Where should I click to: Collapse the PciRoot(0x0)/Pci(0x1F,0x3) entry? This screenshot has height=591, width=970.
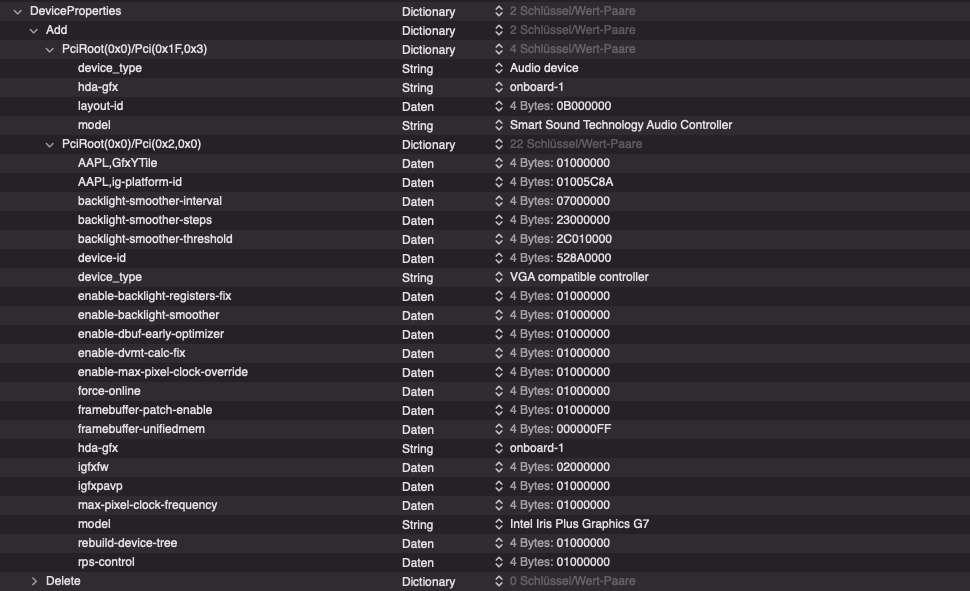(50, 49)
